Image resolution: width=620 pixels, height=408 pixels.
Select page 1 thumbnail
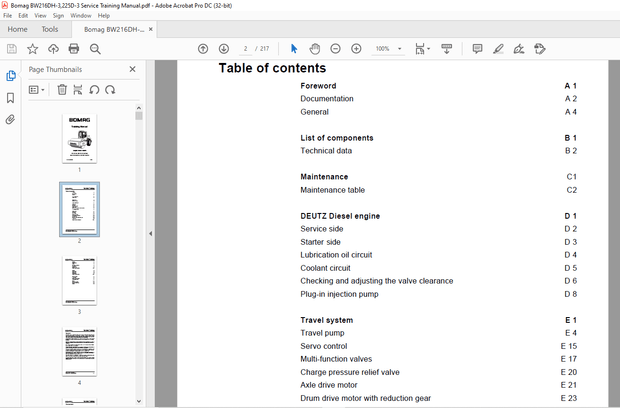tap(79, 138)
